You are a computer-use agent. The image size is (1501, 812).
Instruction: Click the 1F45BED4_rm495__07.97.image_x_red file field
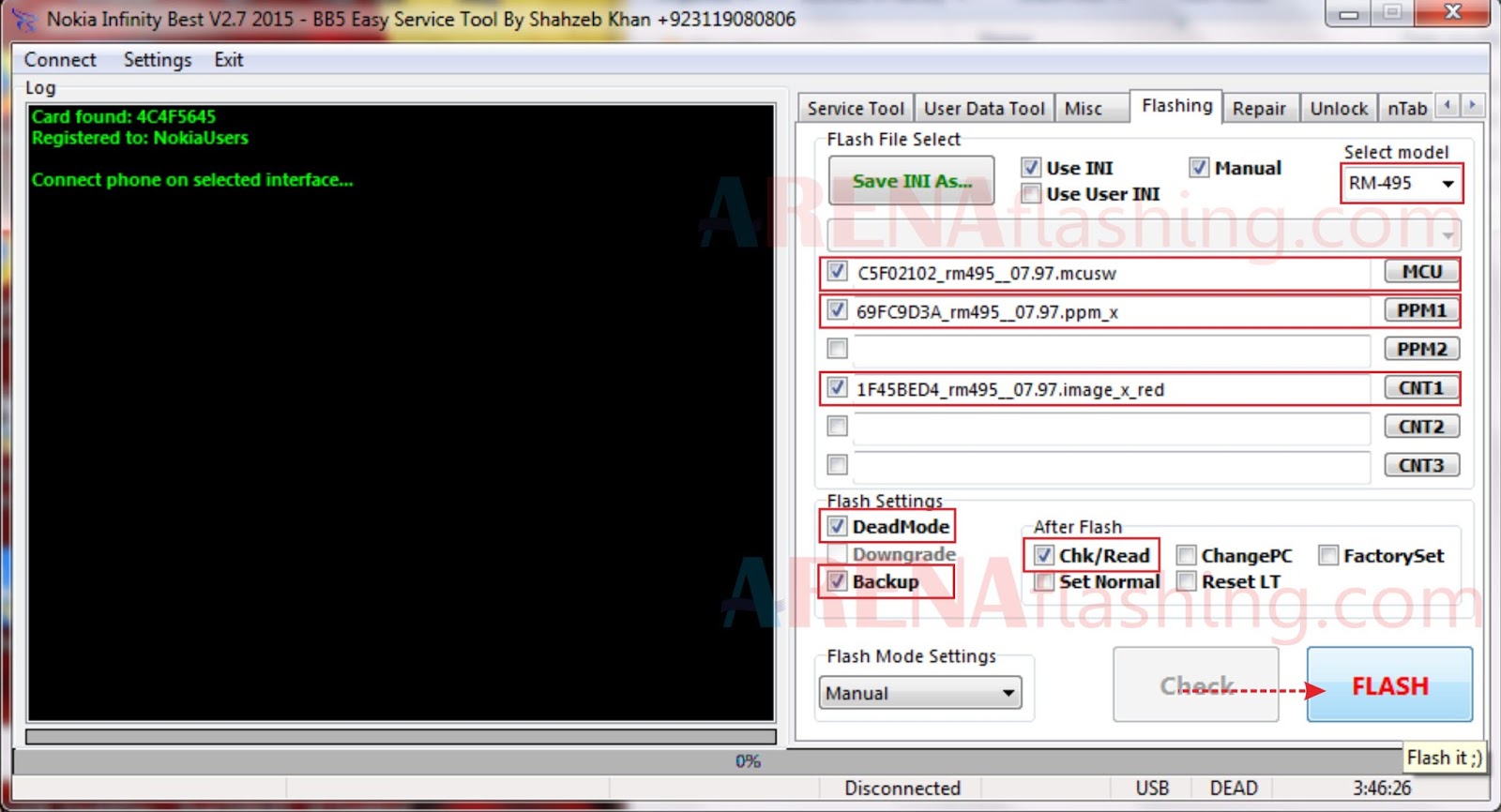tap(1111, 389)
